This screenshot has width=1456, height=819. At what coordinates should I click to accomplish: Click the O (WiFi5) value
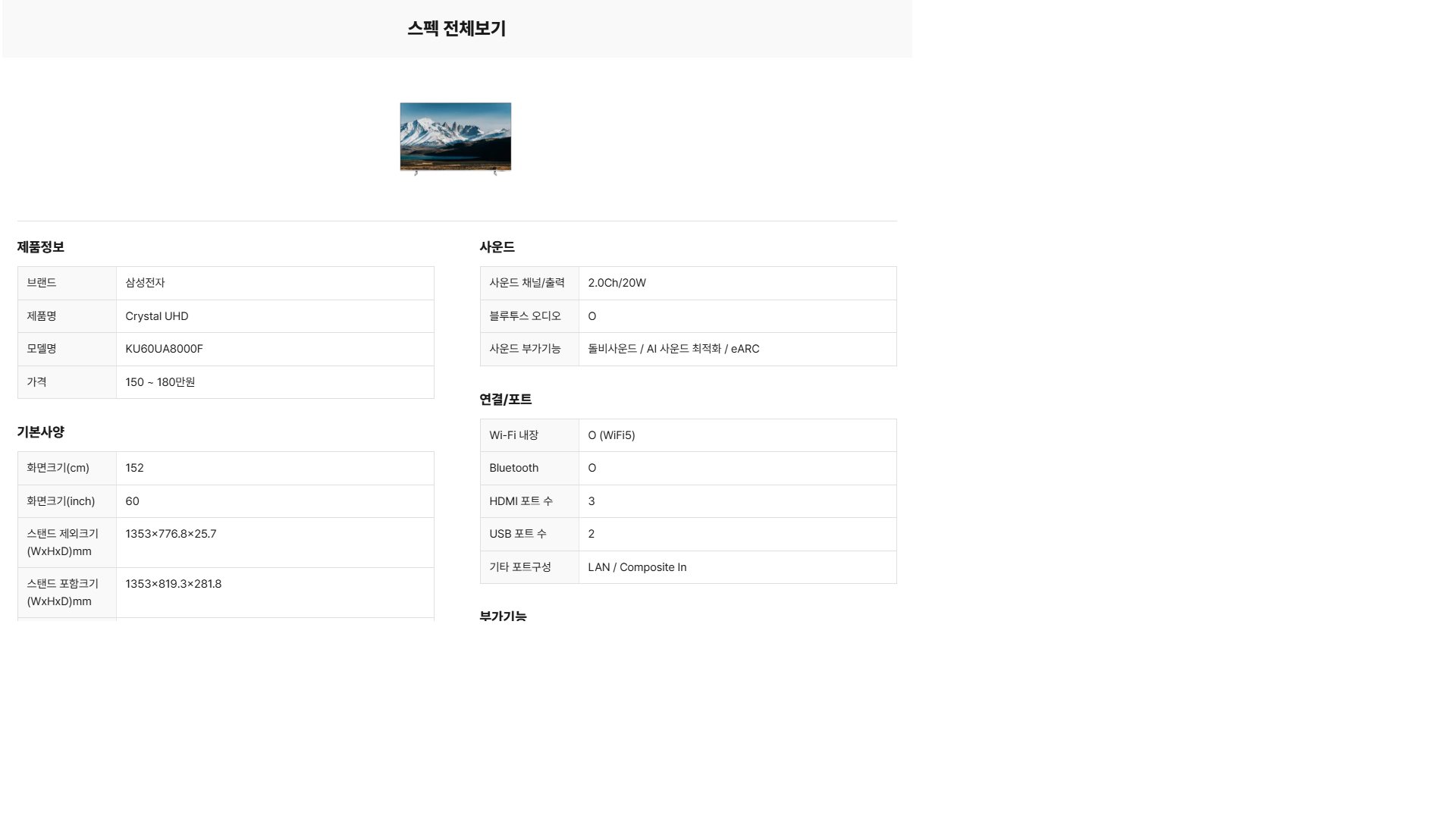(x=612, y=435)
